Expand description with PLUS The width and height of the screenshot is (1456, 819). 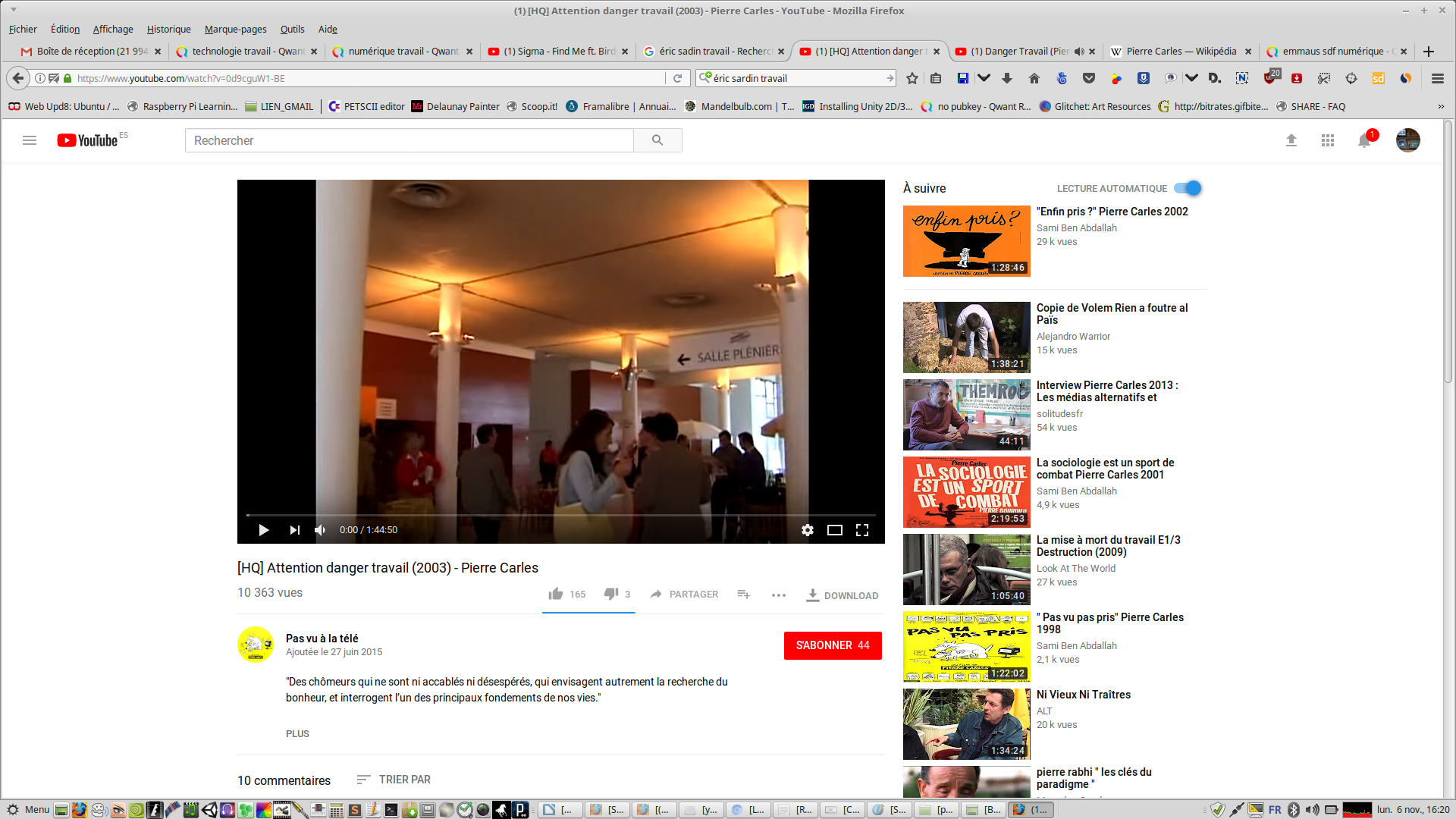(297, 733)
